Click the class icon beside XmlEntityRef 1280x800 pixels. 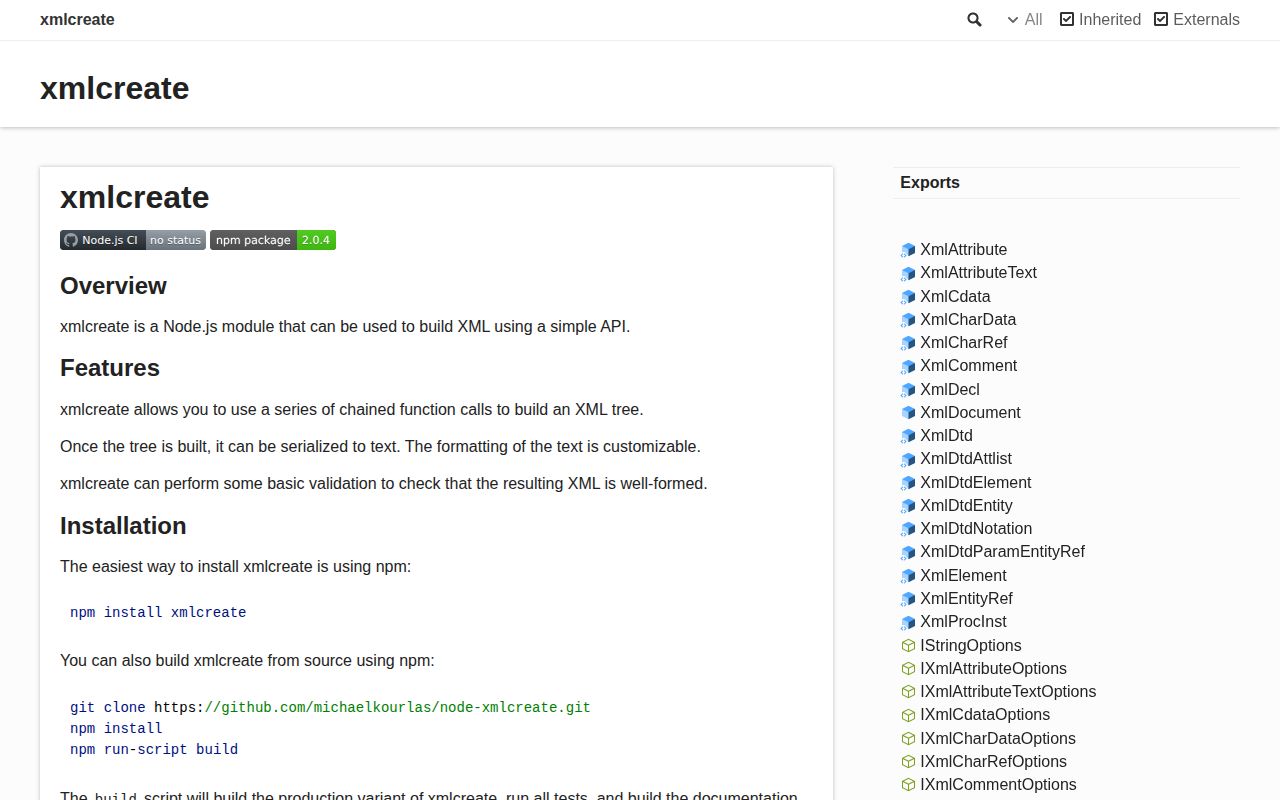click(908, 599)
